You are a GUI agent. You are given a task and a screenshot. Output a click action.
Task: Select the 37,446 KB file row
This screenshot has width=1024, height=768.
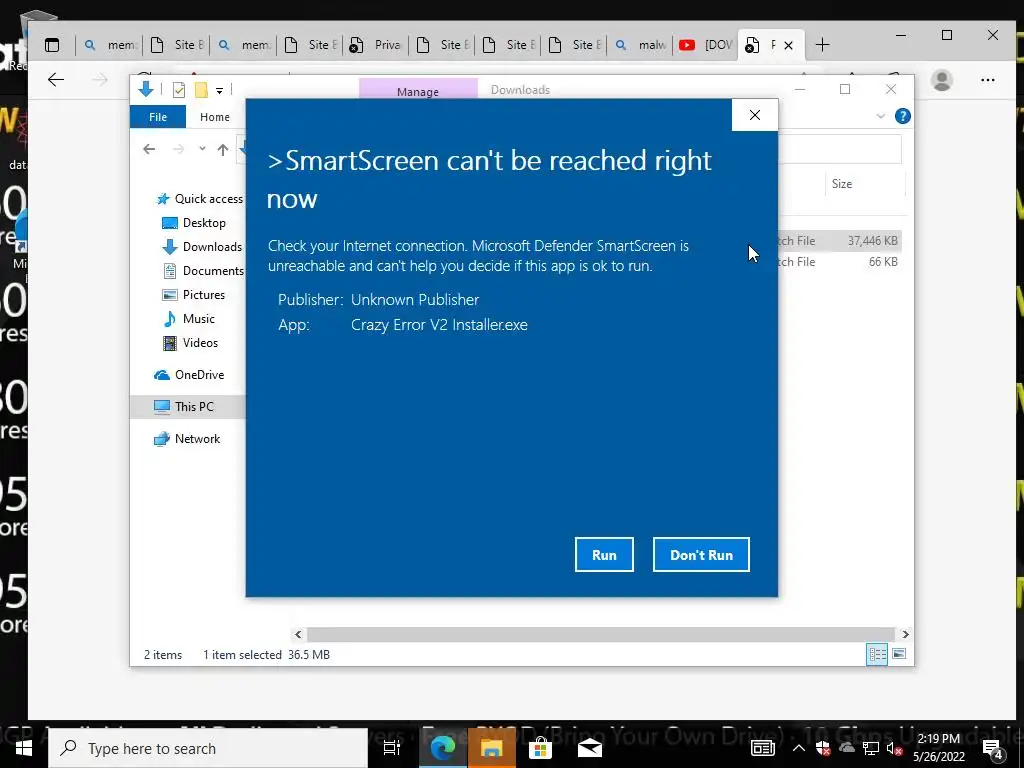click(840, 240)
